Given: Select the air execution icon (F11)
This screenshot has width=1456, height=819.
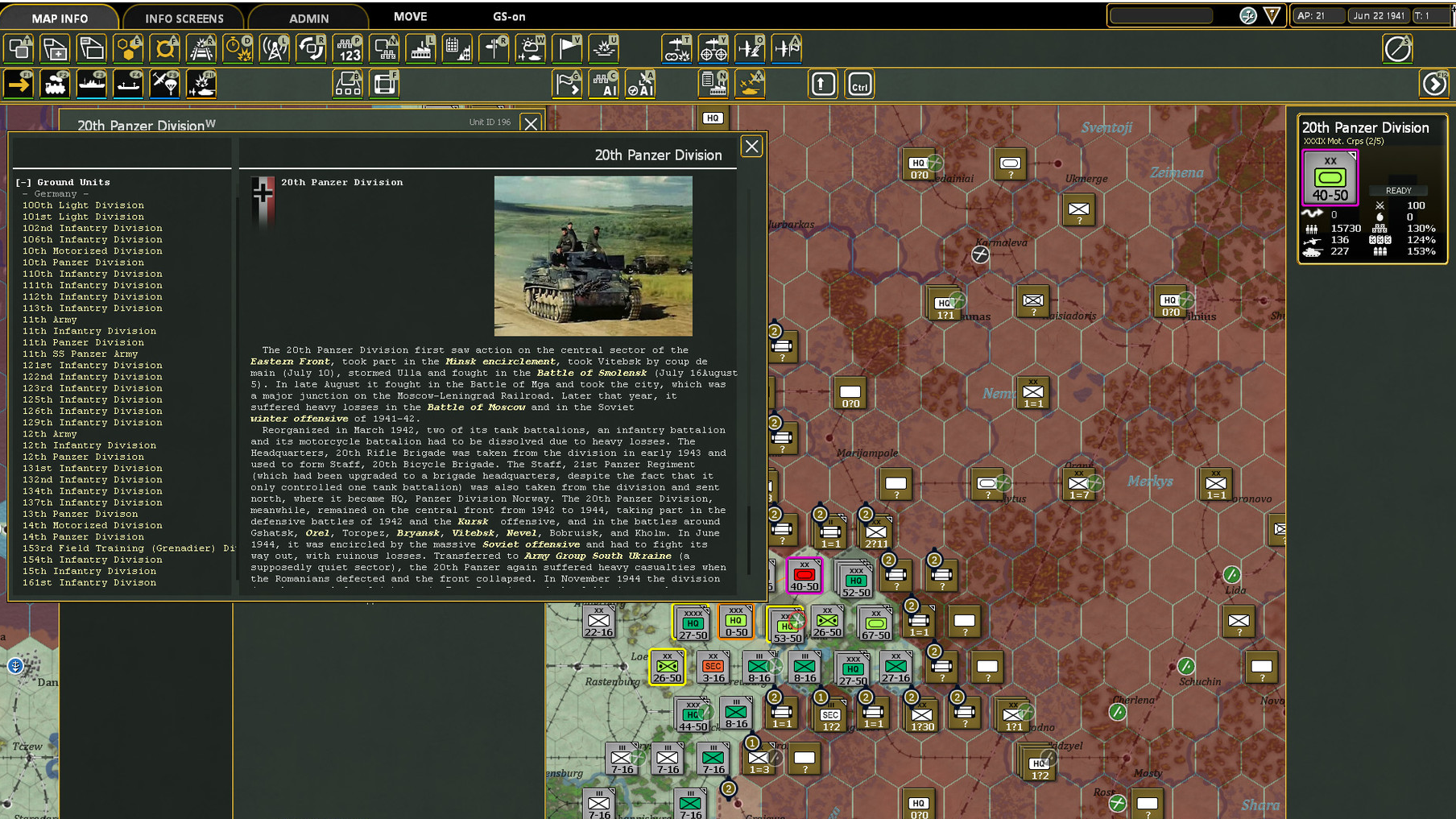Looking at the screenshot, I should click(x=201, y=84).
